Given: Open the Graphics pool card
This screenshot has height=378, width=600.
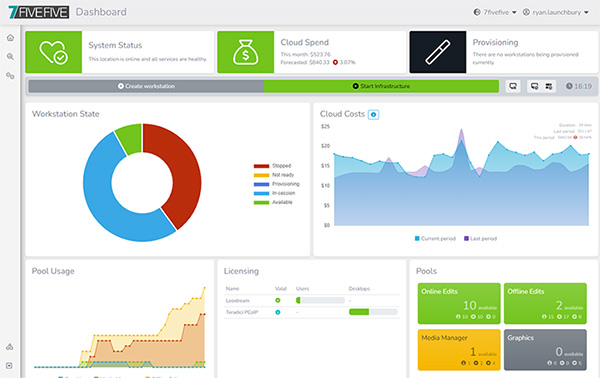Looking at the screenshot, I should pos(545,350).
